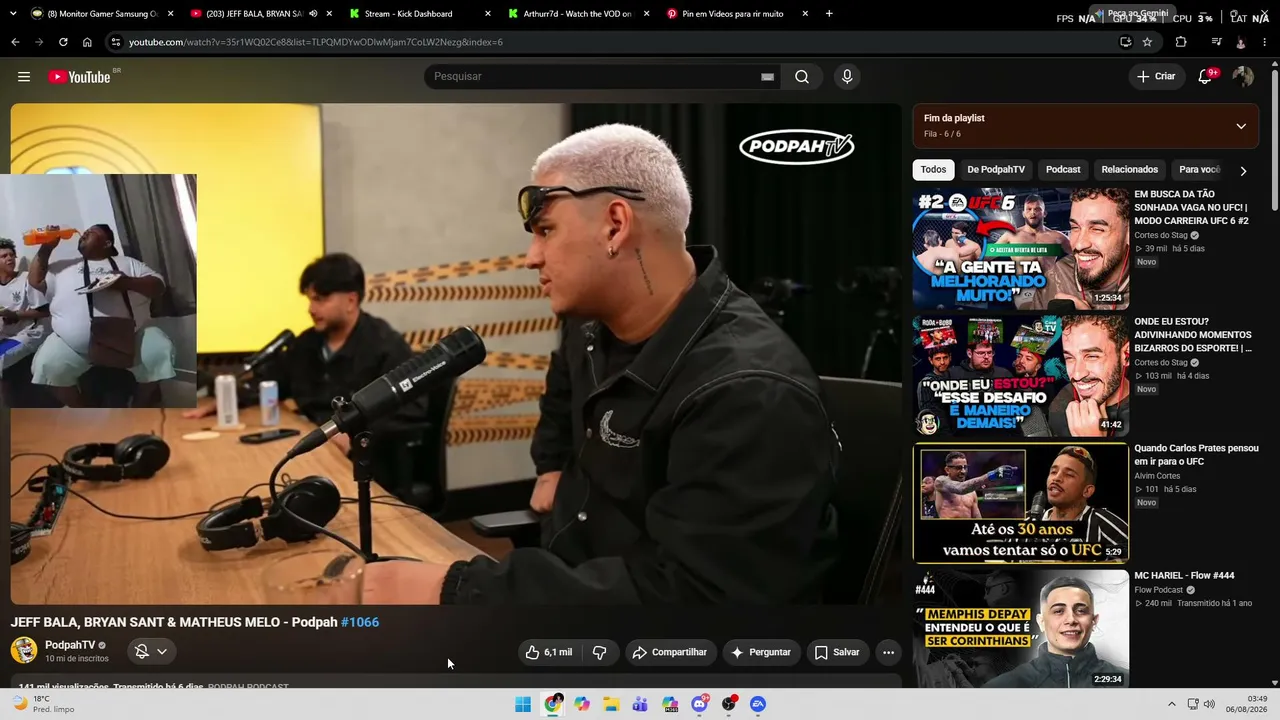The image size is (1280, 720).
Task: Open more actions (three dots) under video
Action: click(x=888, y=652)
